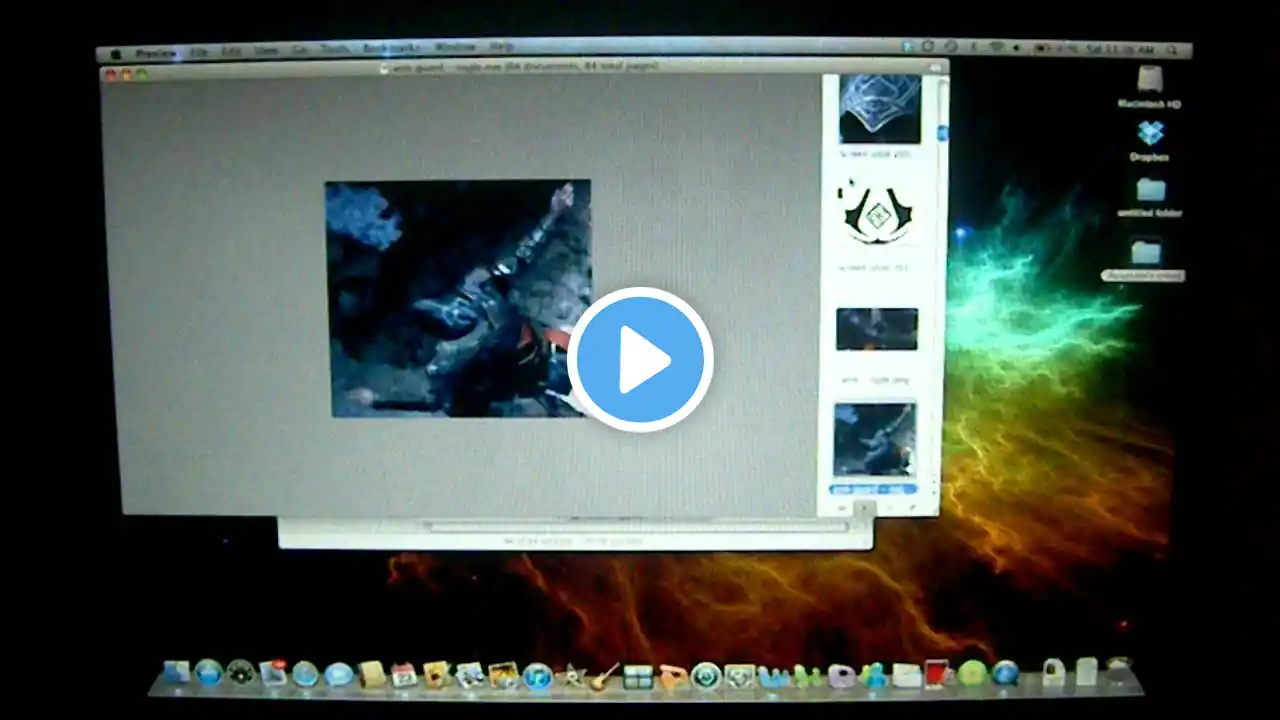Select the small dark landscape thumbnail
1280x720 pixels.
pos(877,329)
